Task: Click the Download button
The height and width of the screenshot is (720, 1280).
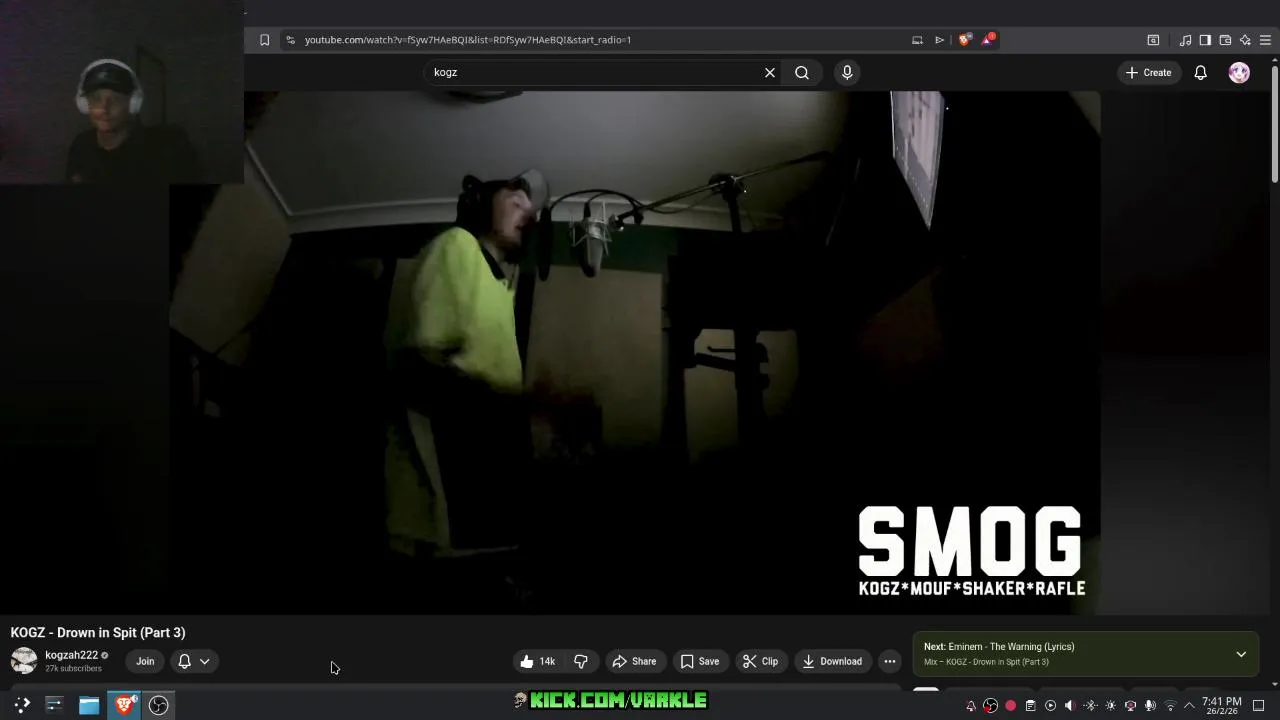Action: point(832,661)
